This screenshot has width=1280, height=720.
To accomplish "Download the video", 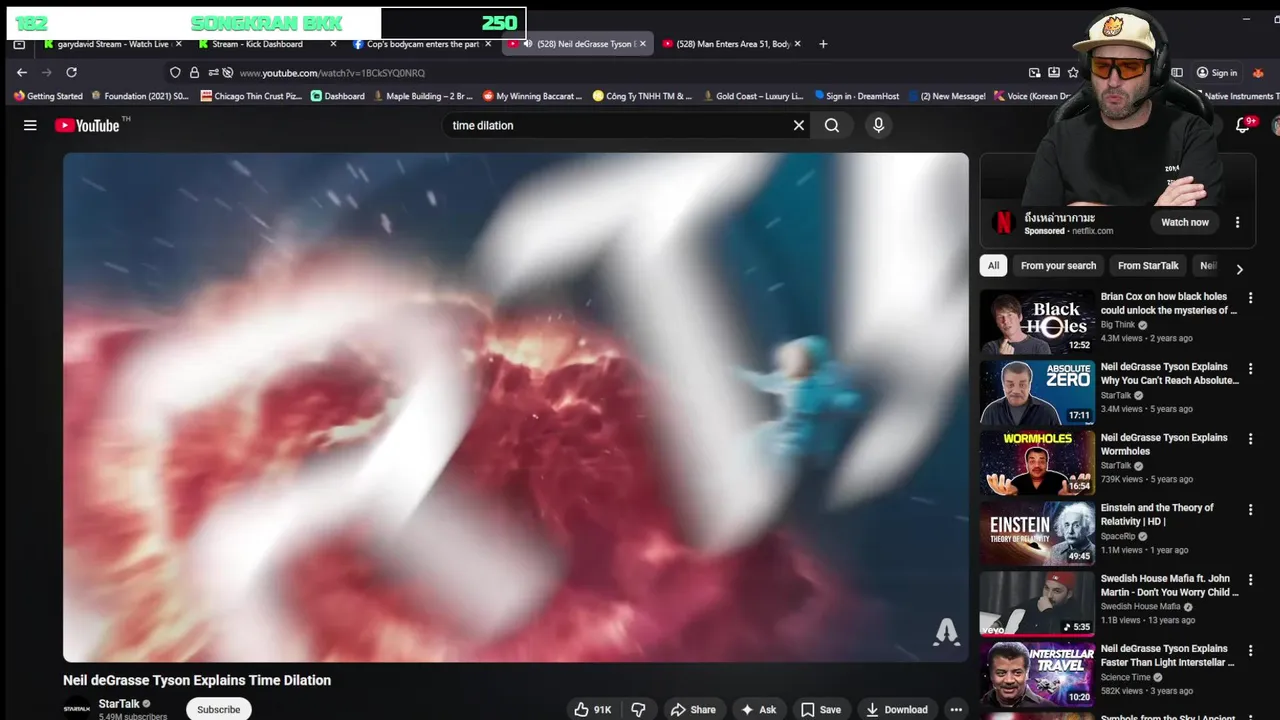I will click(x=896, y=709).
